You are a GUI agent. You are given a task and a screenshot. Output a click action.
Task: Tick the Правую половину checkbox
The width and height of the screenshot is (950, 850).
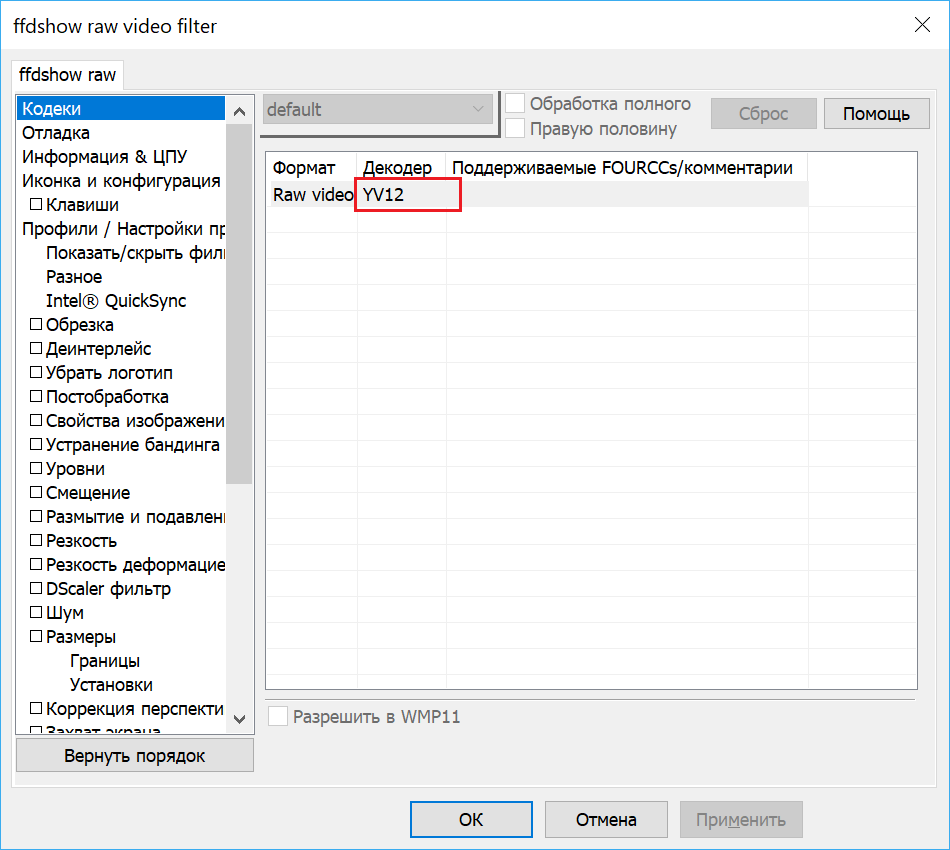(x=516, y=128)
